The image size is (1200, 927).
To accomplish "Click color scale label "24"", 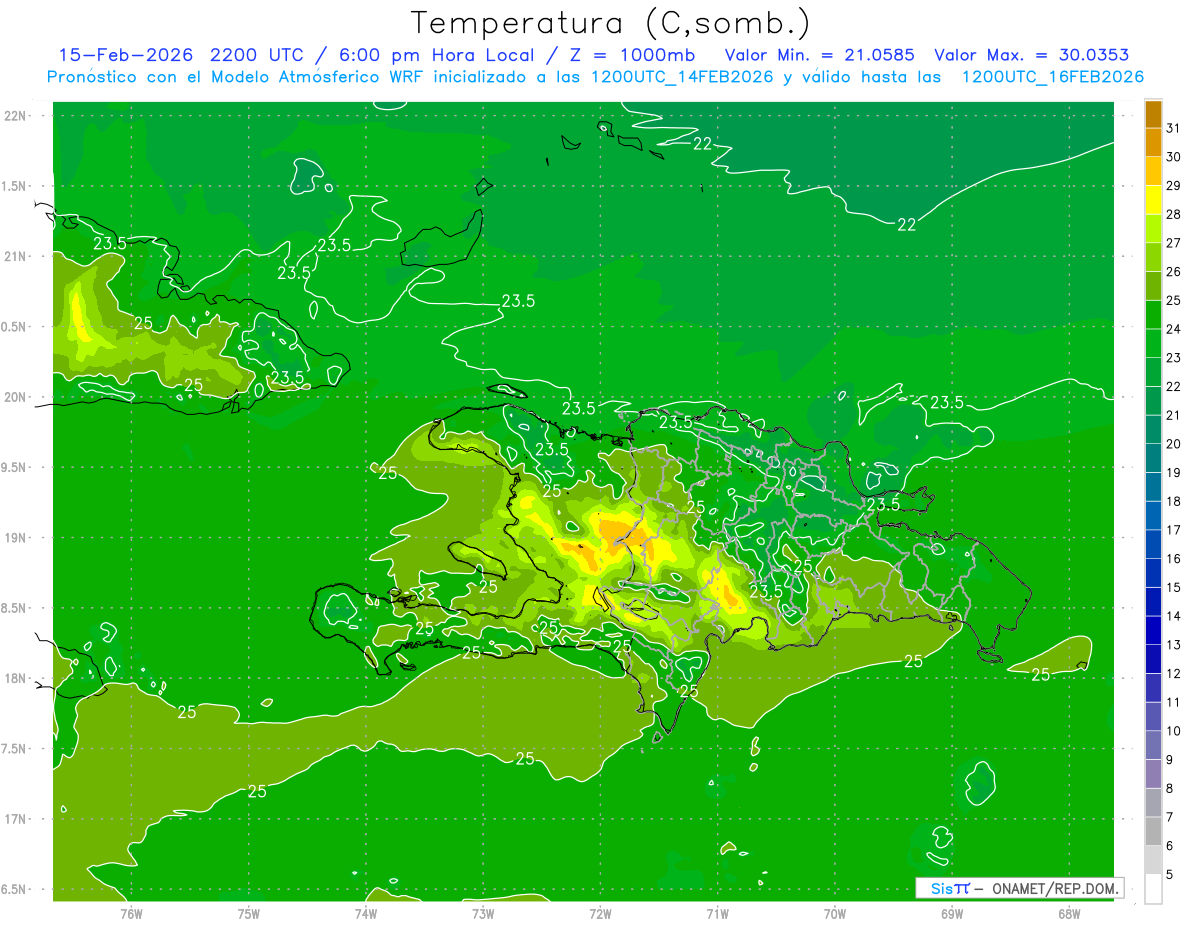I will tap(1174, 329).
